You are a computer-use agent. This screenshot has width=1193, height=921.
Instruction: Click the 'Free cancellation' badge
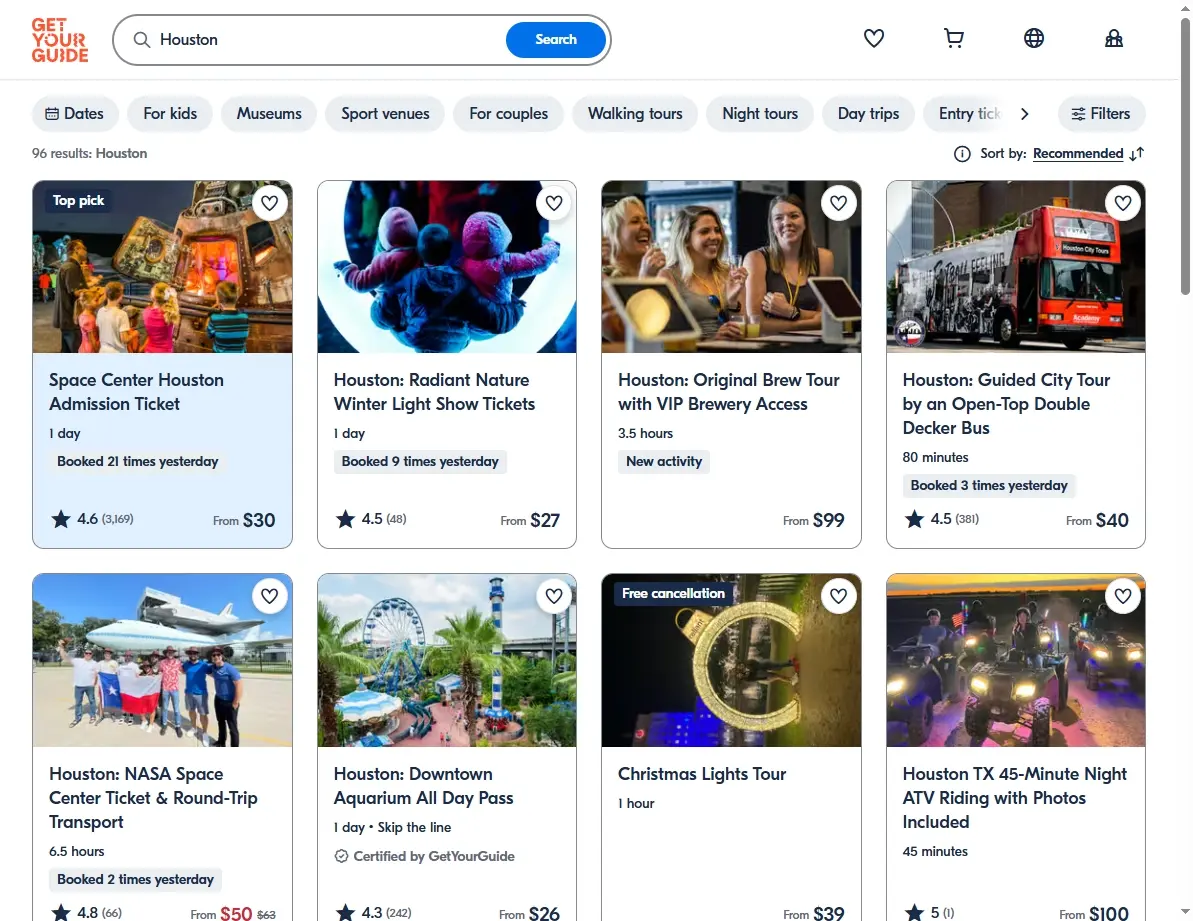tap(673, 593)
